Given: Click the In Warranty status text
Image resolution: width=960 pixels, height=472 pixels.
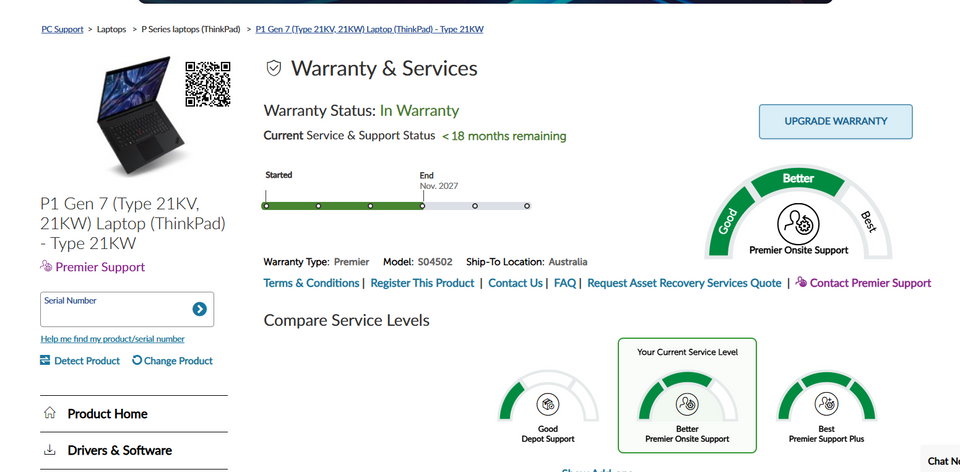Looking at the screenshot, I should pyautogui.click(x=419, y=111).
